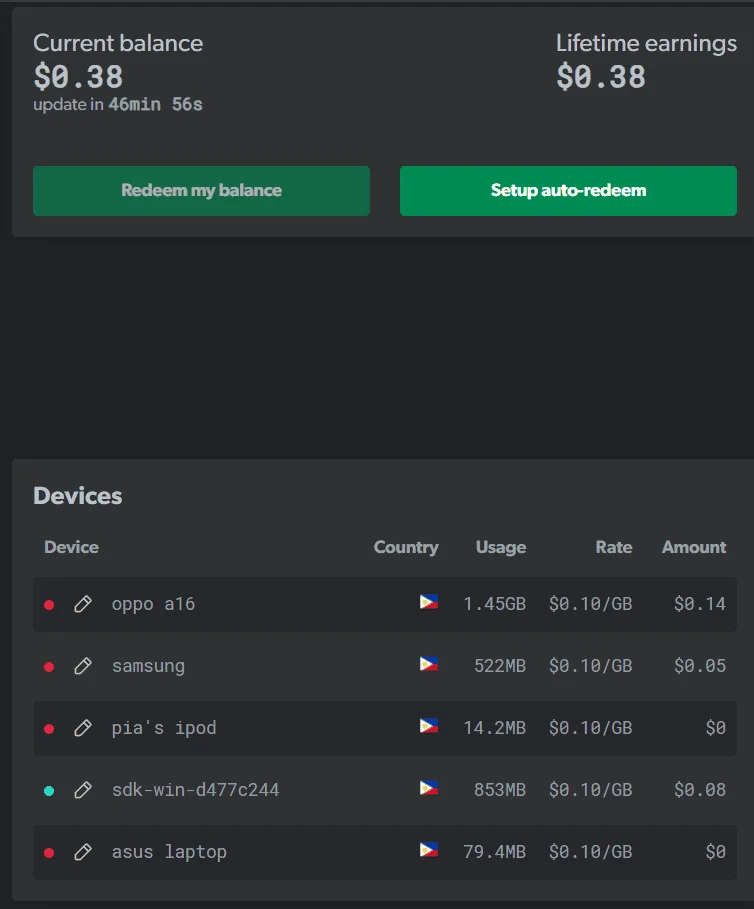Click device name asus laptop
Viewport: 754px width, 909px height.
pos(169,852)
